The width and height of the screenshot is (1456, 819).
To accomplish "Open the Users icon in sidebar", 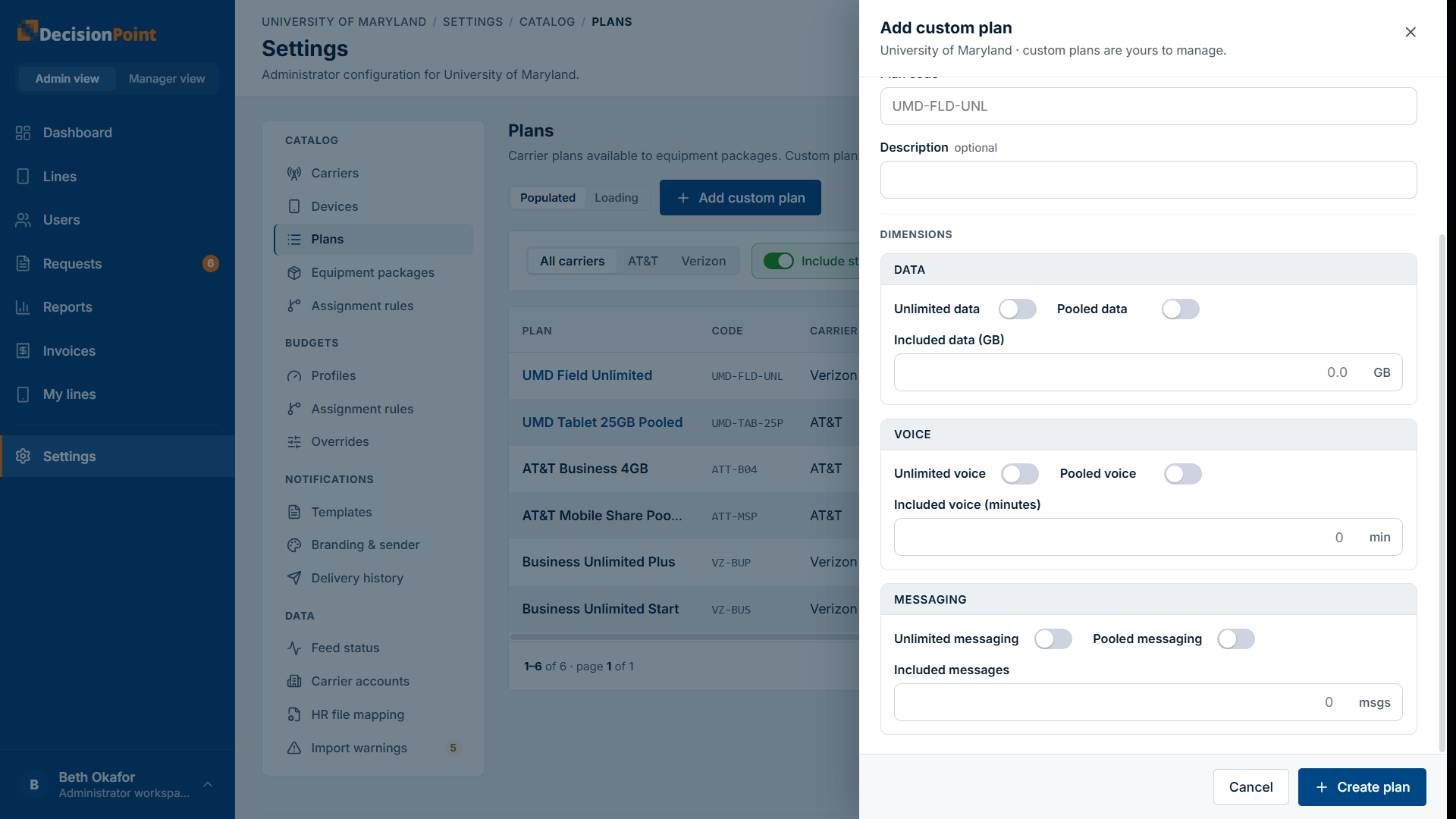I will [23, 220].
